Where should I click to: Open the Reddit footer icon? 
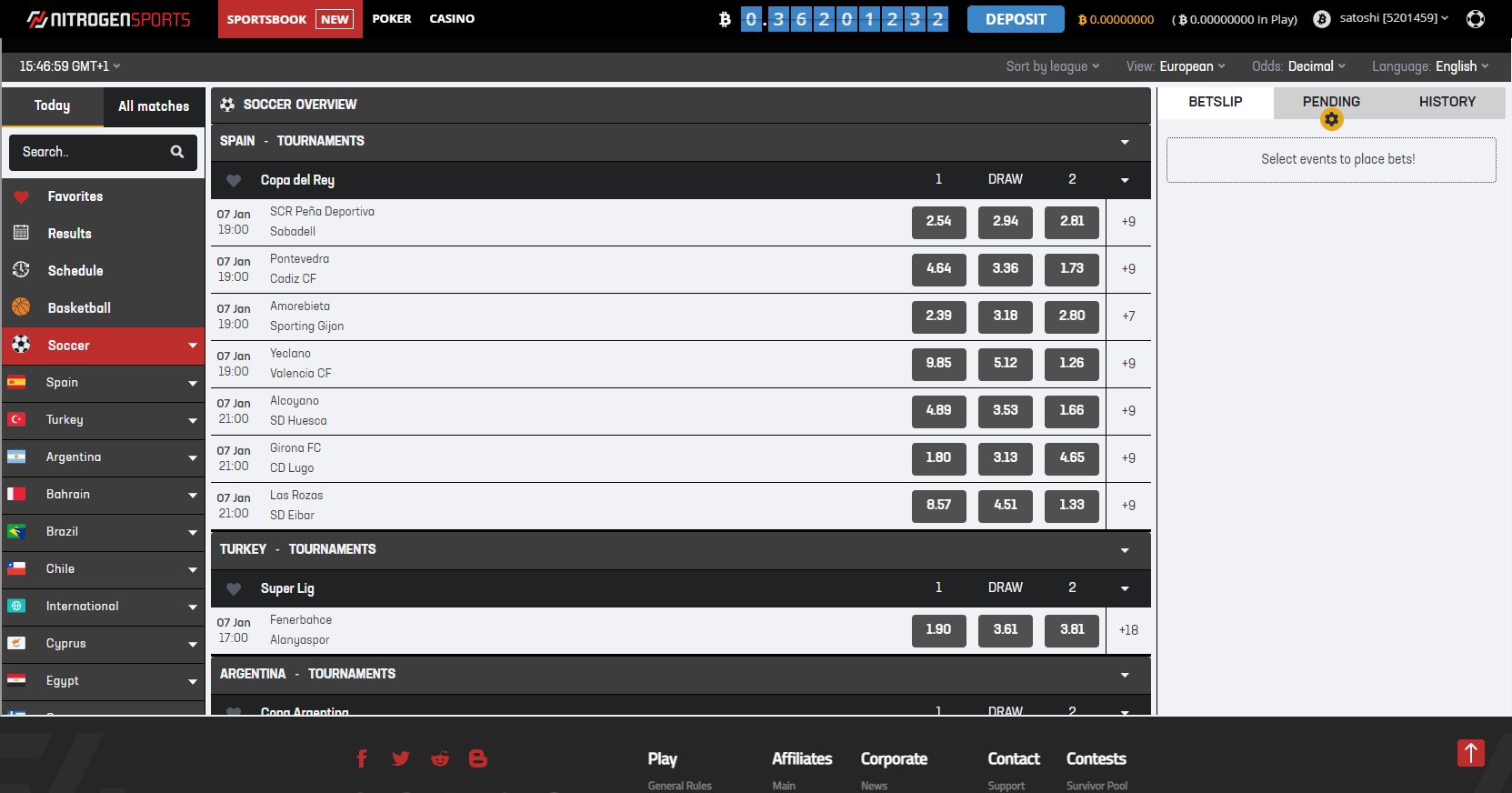(x=440, y=758)
